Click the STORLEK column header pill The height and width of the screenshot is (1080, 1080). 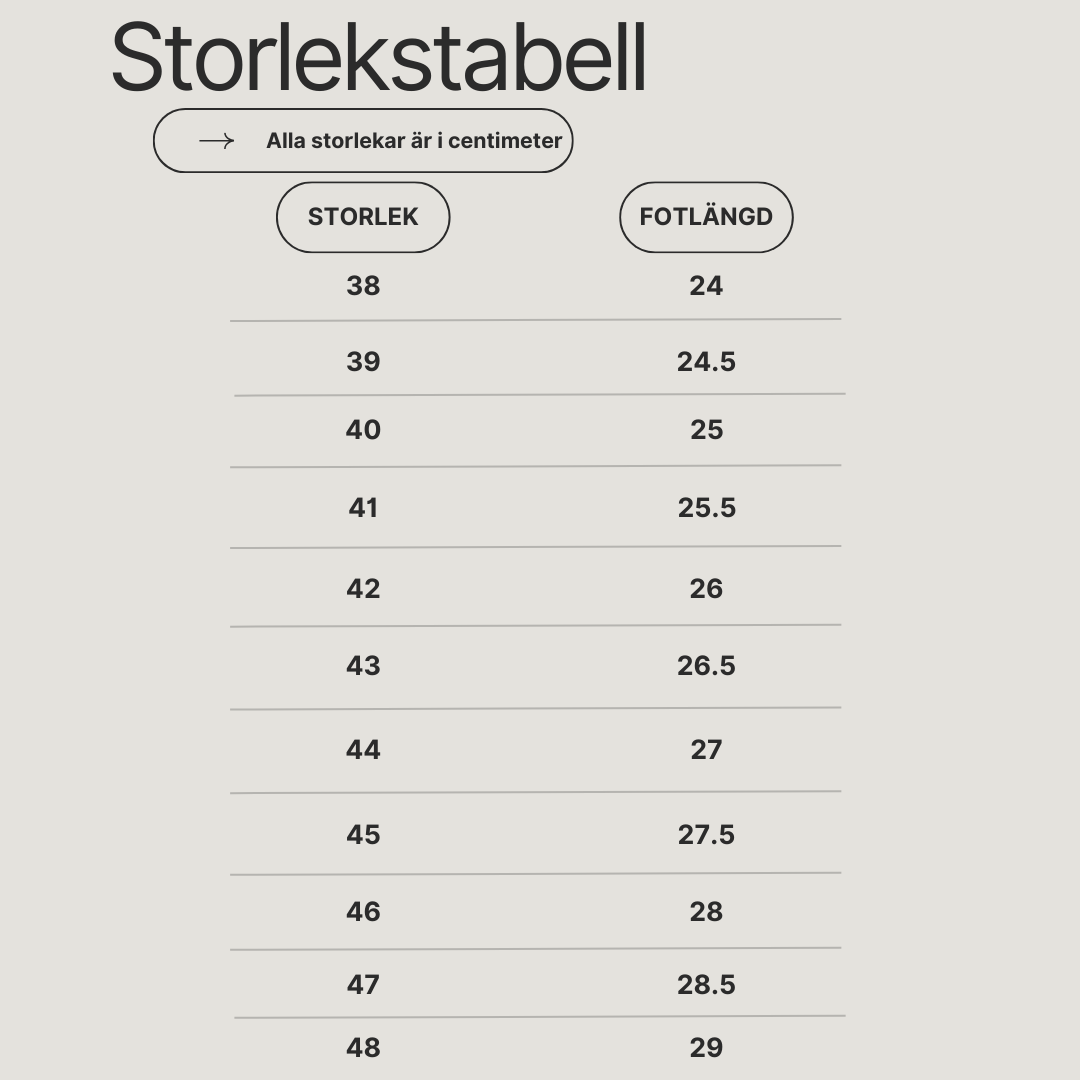(x=363, y=217)
